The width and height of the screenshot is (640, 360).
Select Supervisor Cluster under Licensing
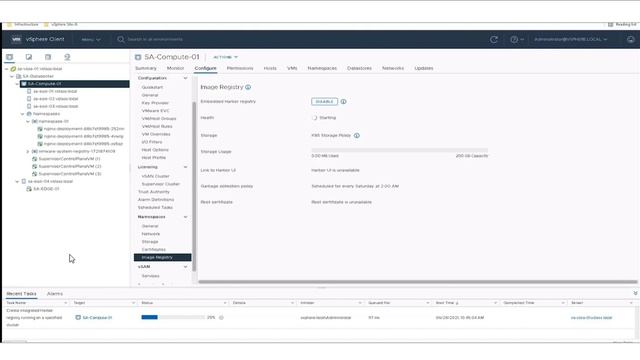(160, 184)
